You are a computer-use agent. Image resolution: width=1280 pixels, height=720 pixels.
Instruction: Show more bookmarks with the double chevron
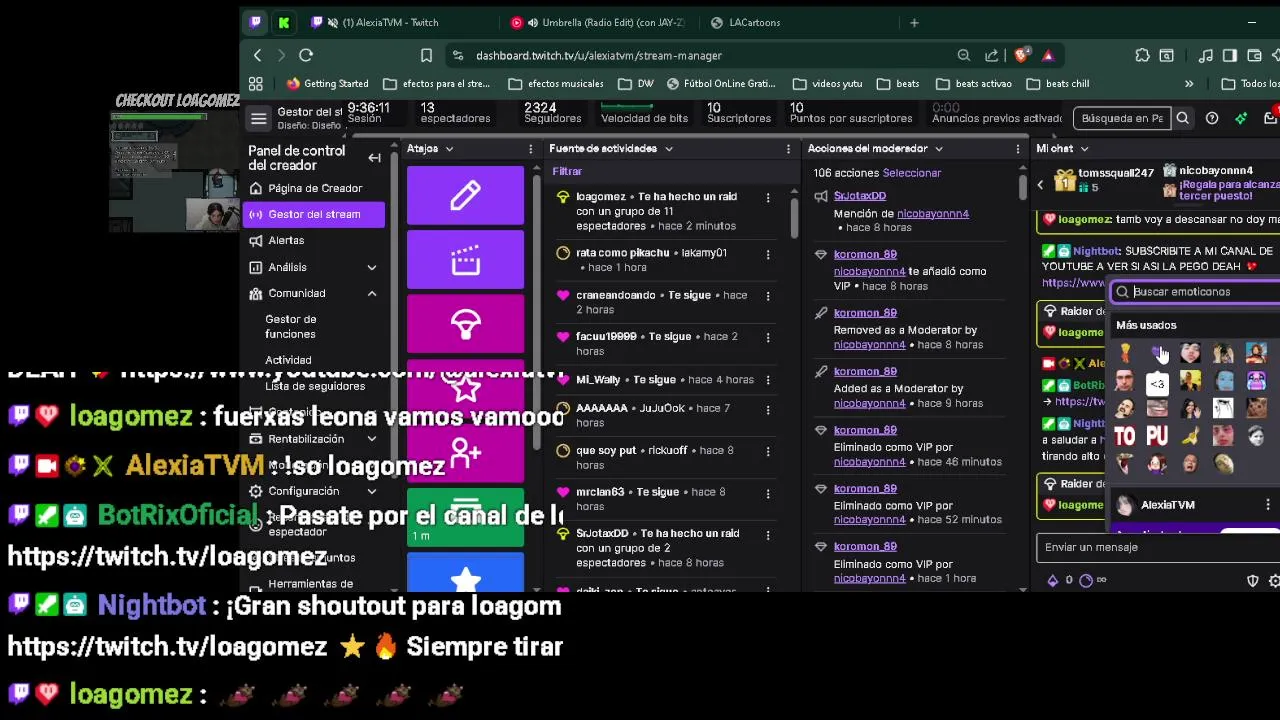click(1189, 84)
